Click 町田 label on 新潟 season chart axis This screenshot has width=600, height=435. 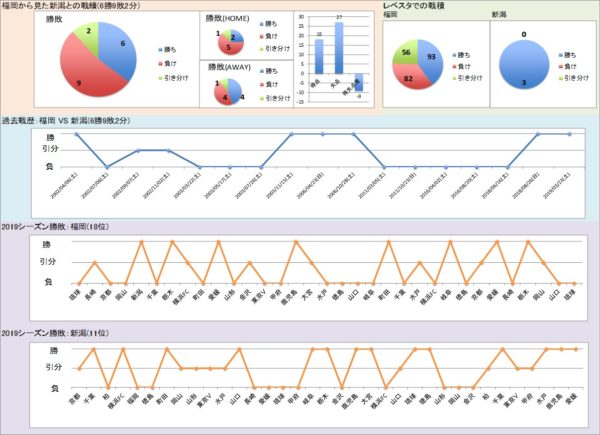click(x=161, y=399)
